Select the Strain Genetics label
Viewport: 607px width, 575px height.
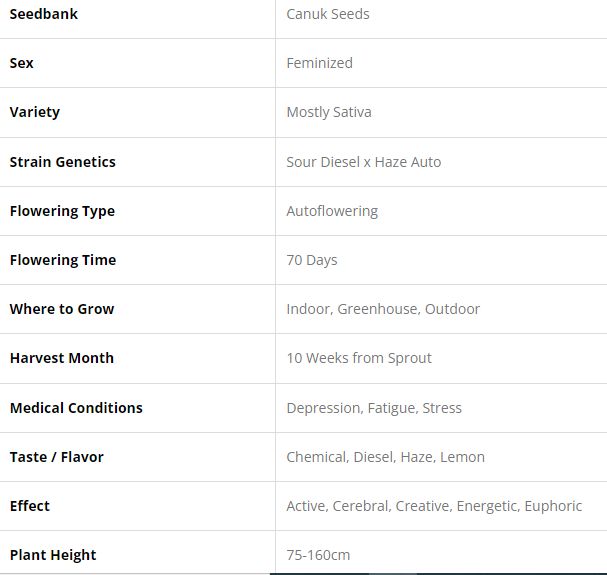click(63, 162)
